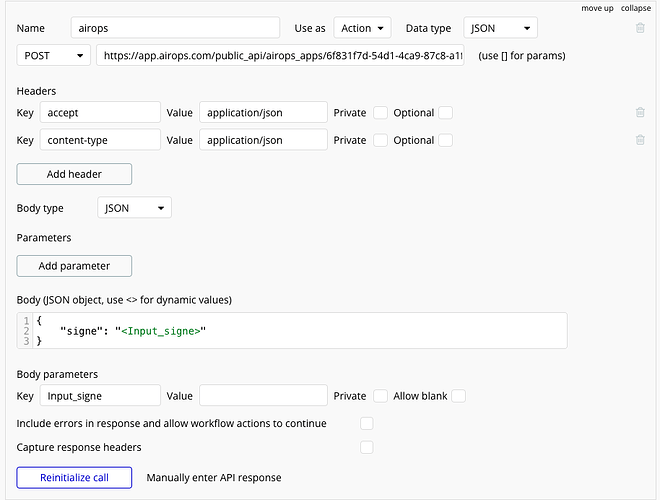Enable Optional for content-type header
Viewport: 660px width, 500px height.
446,140
